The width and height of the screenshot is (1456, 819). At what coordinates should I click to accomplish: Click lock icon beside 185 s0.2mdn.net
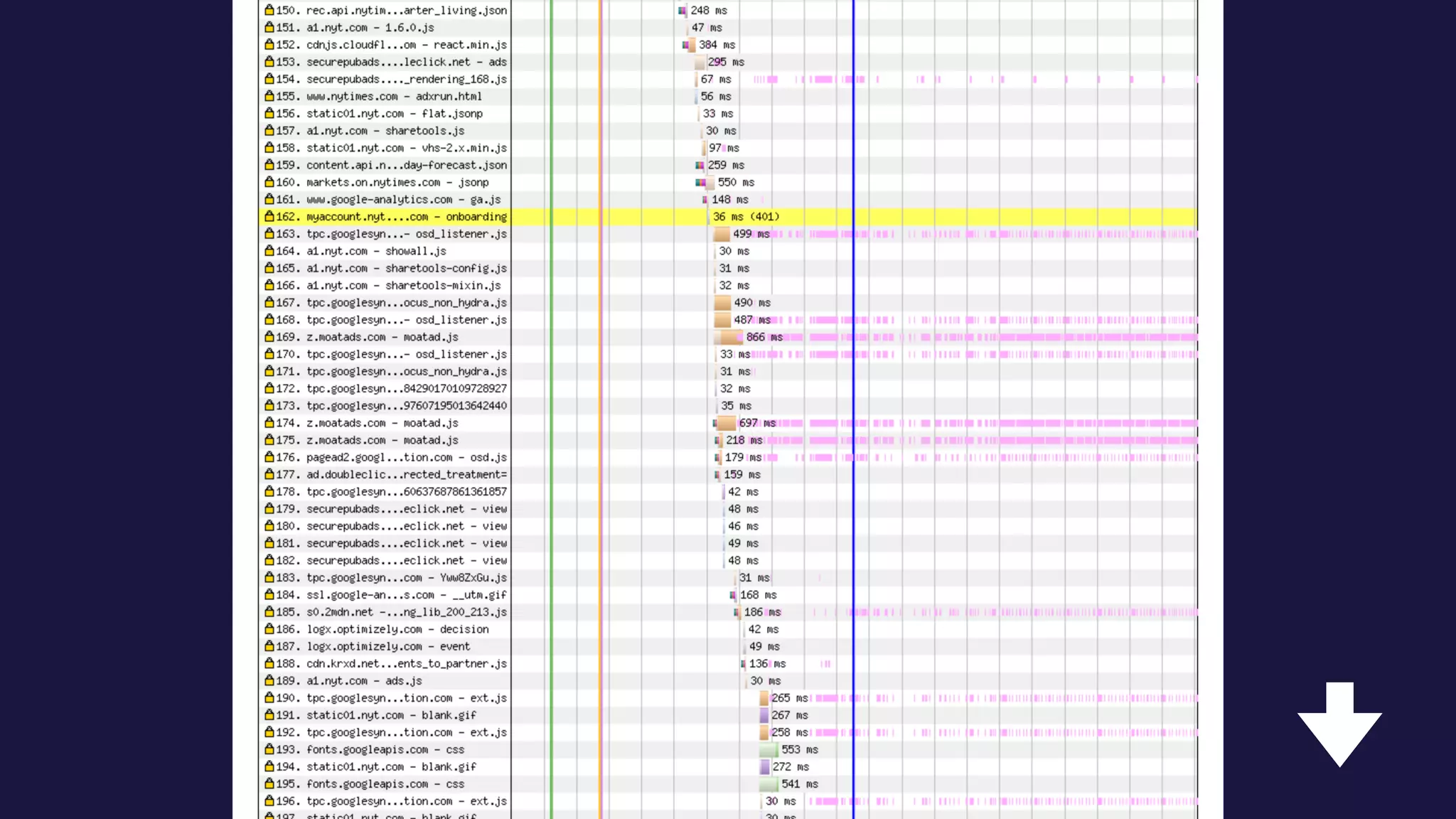[269, 611]
